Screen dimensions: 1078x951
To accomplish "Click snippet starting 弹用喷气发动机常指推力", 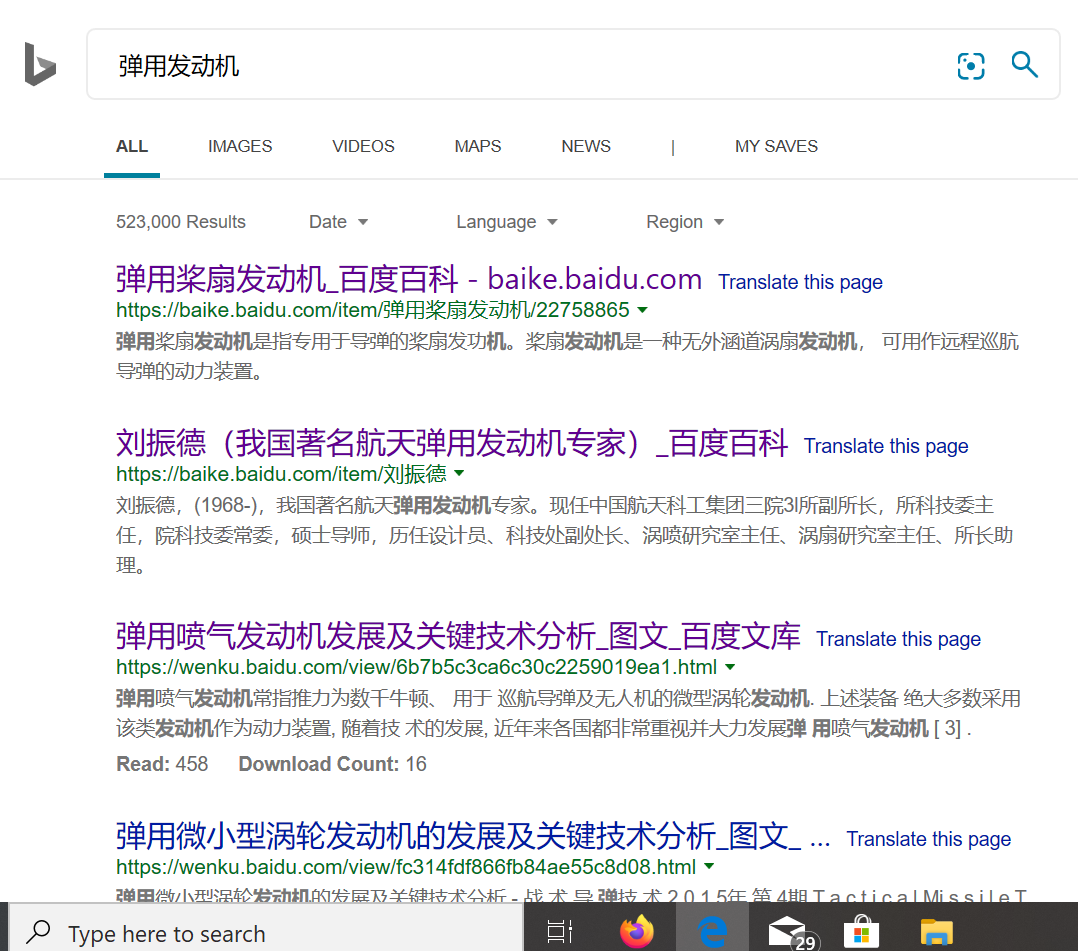I will click(x=569, y=713).
